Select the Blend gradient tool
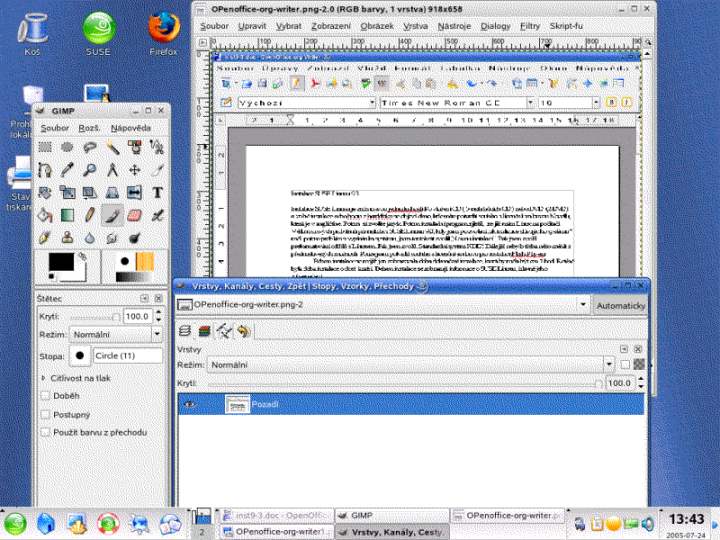The image size is (720, 540). click(68, 215)
